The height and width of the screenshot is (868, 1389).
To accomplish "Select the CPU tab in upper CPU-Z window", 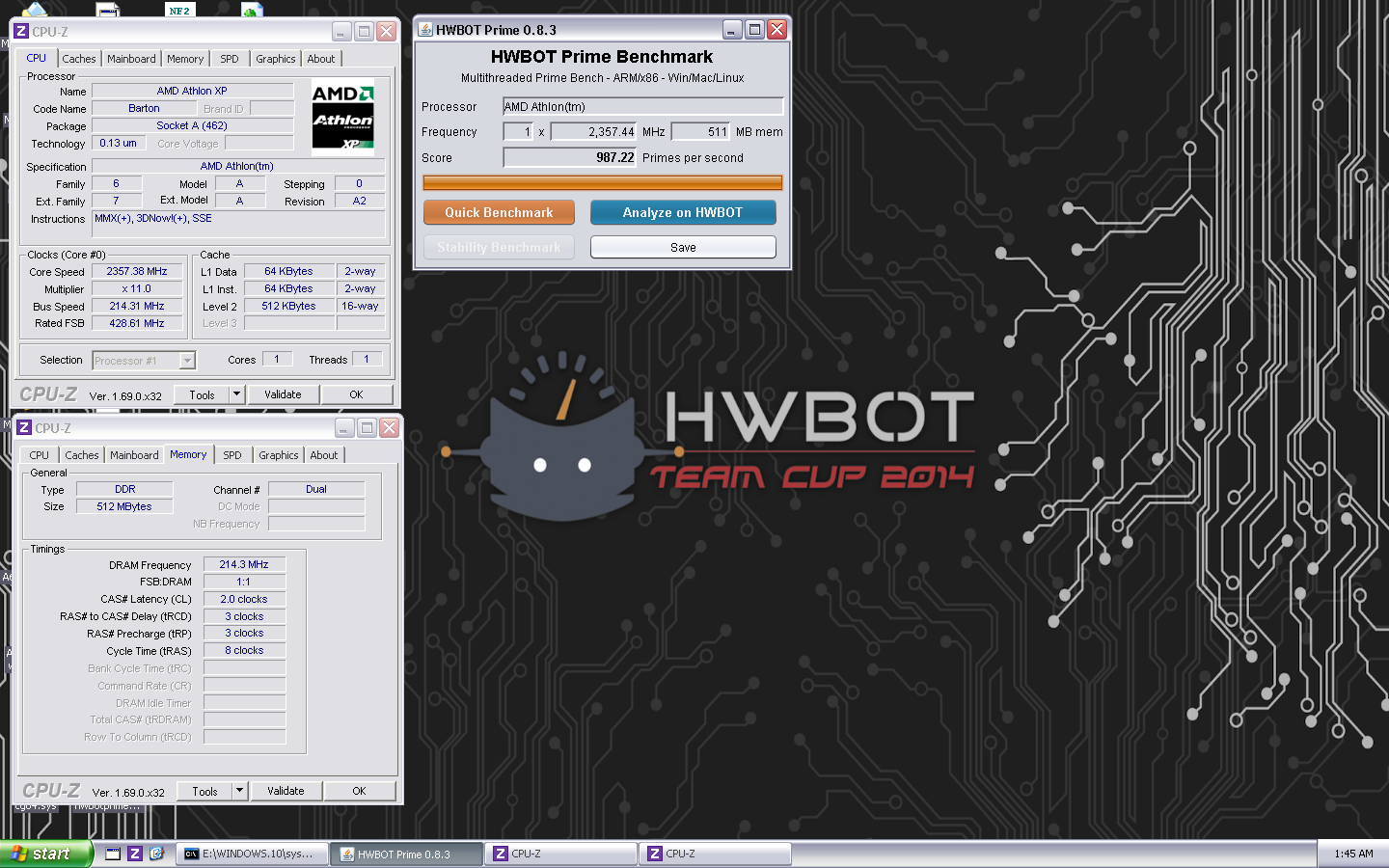I will pyautogui.click(x=37, y=58).
